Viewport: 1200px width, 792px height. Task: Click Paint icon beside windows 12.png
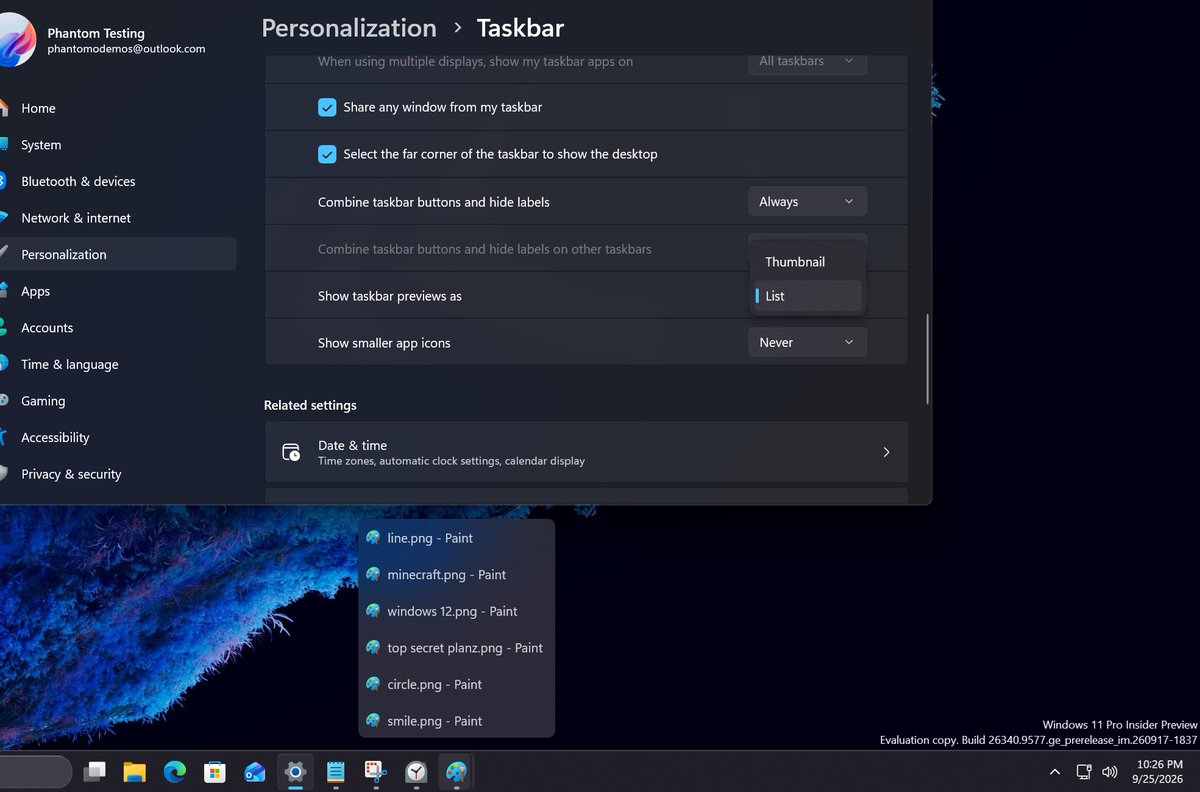point(373,610)
